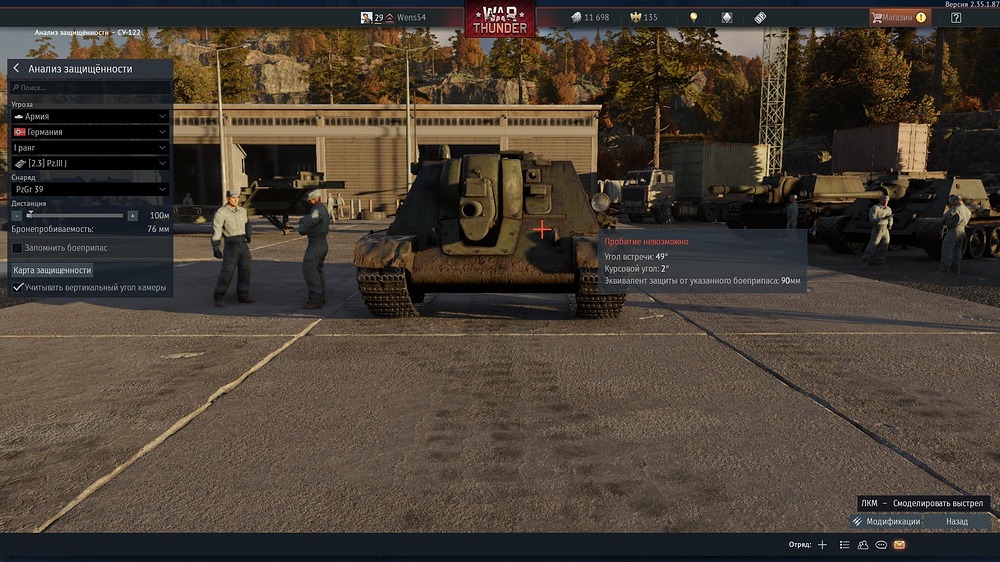Screen dimensions: 1000x562
Task: Click the diamond-shaped icon in top bar
Action: point(727,17)
